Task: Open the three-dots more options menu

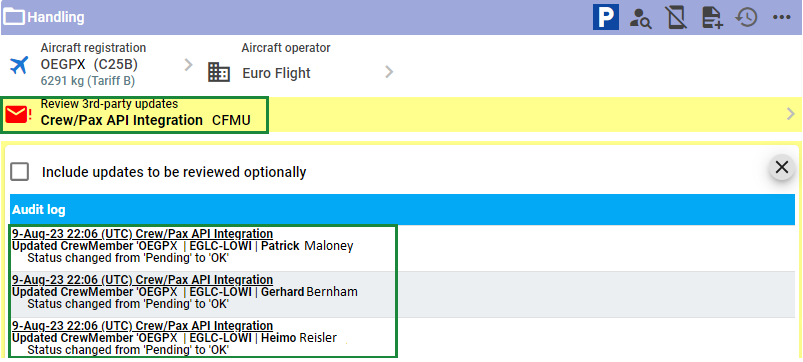Action: [782, 17]
